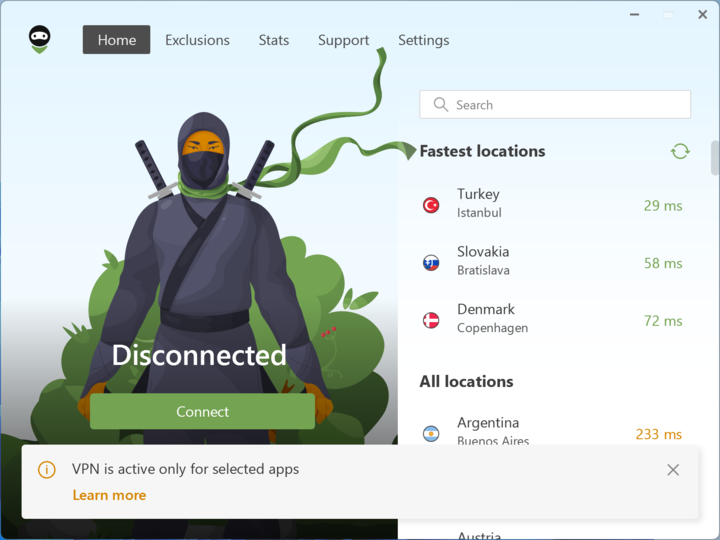
Task: Click the locations list scrollbar
Action: pyautogui.click(x=715, y=158)
